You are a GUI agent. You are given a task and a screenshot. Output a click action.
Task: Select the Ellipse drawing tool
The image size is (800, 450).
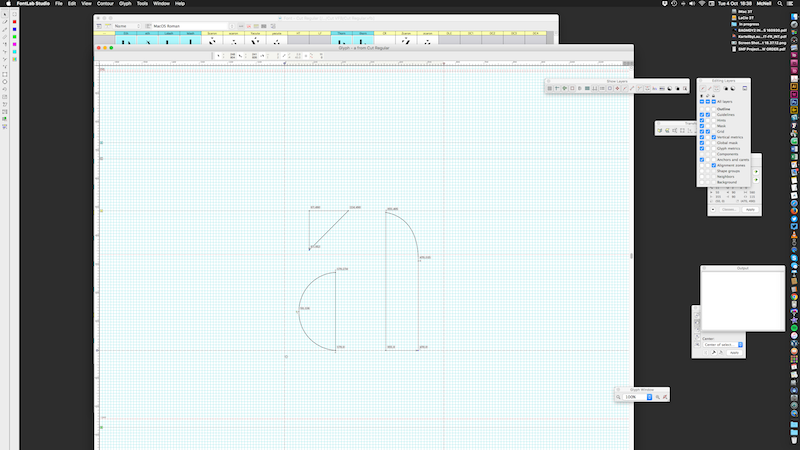(x=5, y=82)
